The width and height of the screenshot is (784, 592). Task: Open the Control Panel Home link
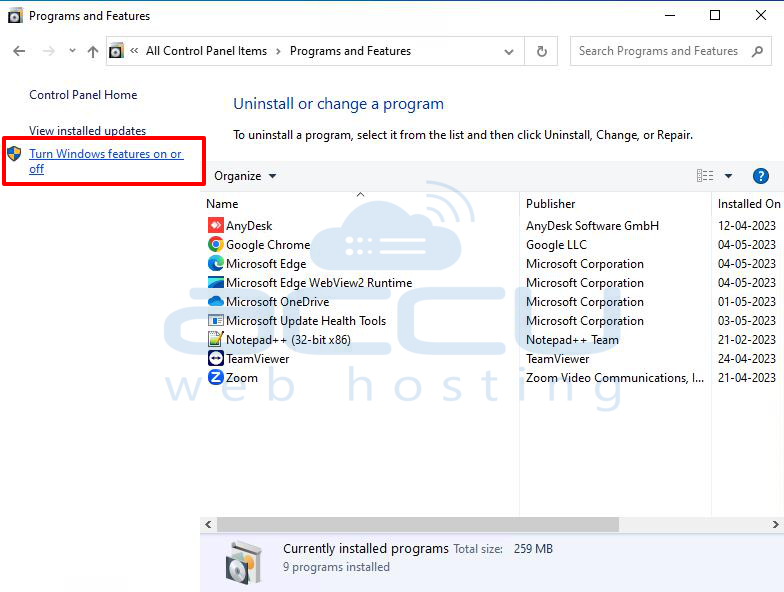pyautogui.click(x=83, y=95)
